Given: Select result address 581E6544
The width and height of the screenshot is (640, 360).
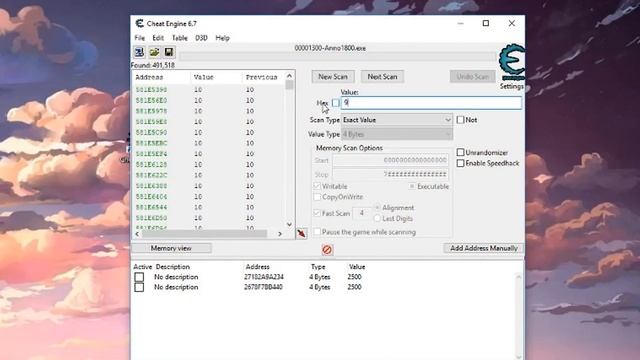Looking at the screenshot, I should pos(151,207).
